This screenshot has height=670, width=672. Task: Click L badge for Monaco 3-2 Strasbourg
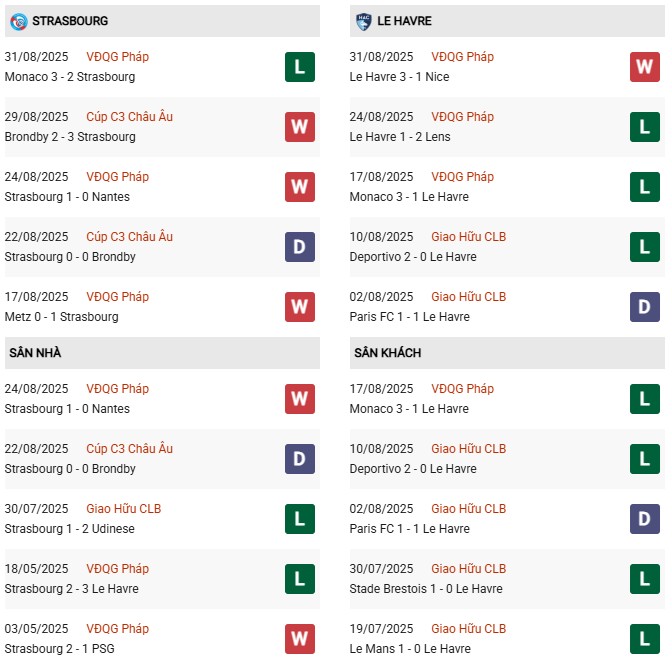pyautogui.click(x=300, y=67)
